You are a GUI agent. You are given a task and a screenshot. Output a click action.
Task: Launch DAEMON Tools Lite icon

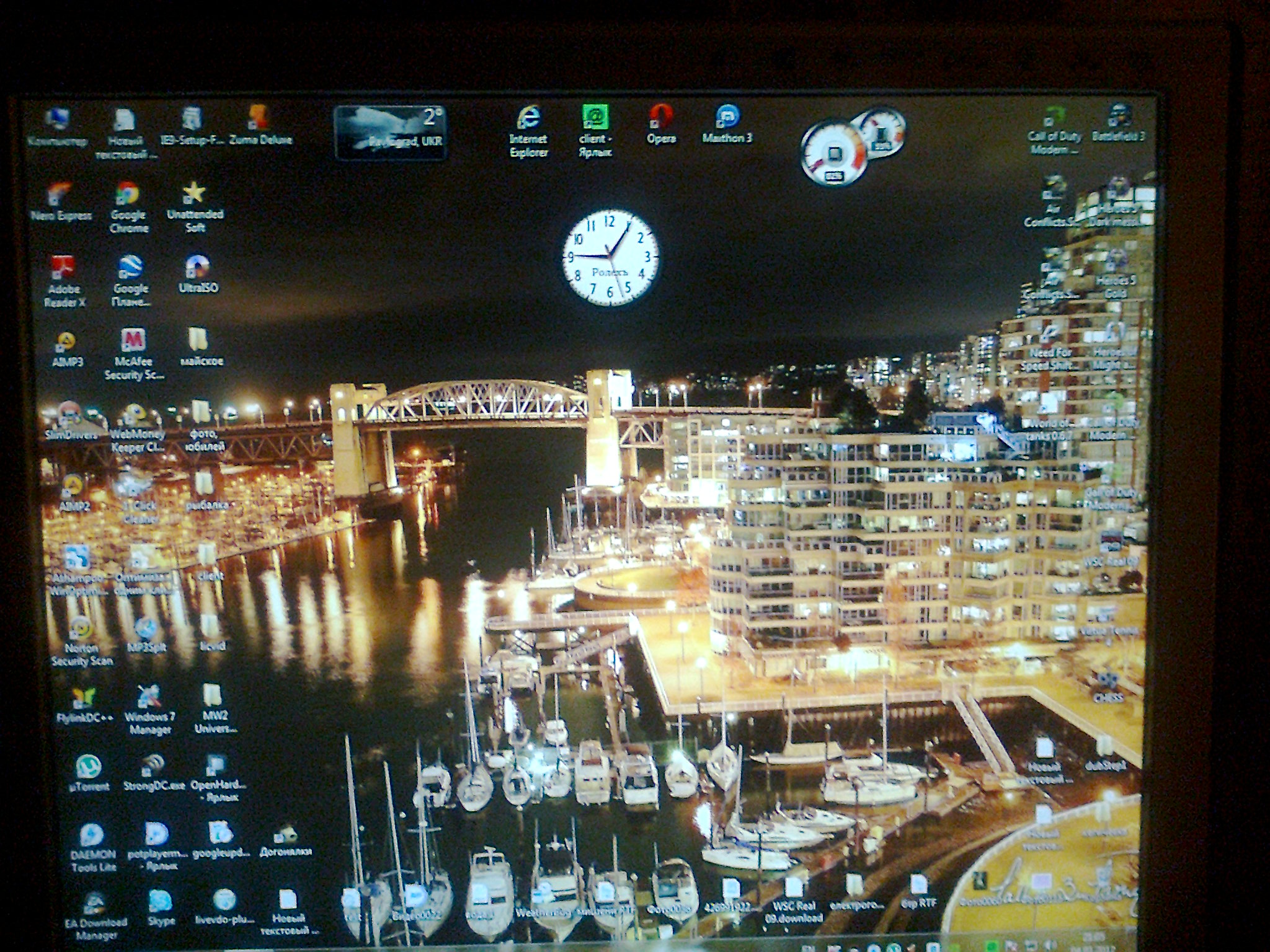coord(92,834)
